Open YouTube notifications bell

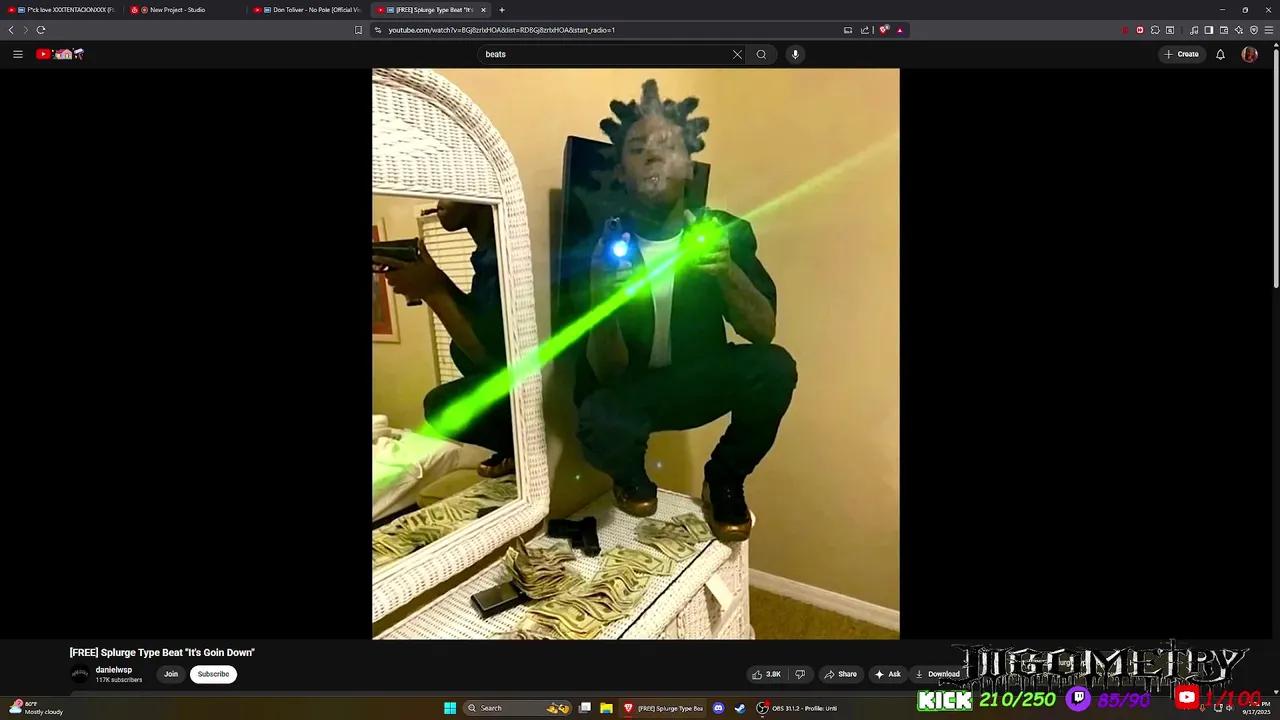(1220, 54)
